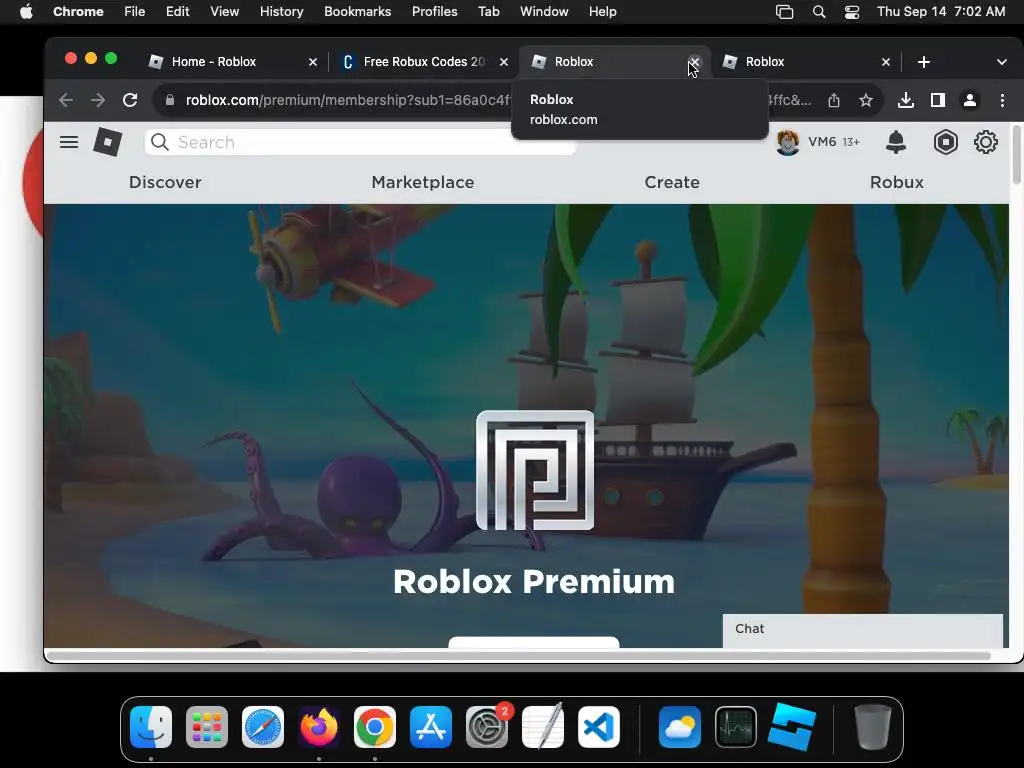Go to the Discover page
This screenshot has width=1024, height=768.
click(165, 182)
